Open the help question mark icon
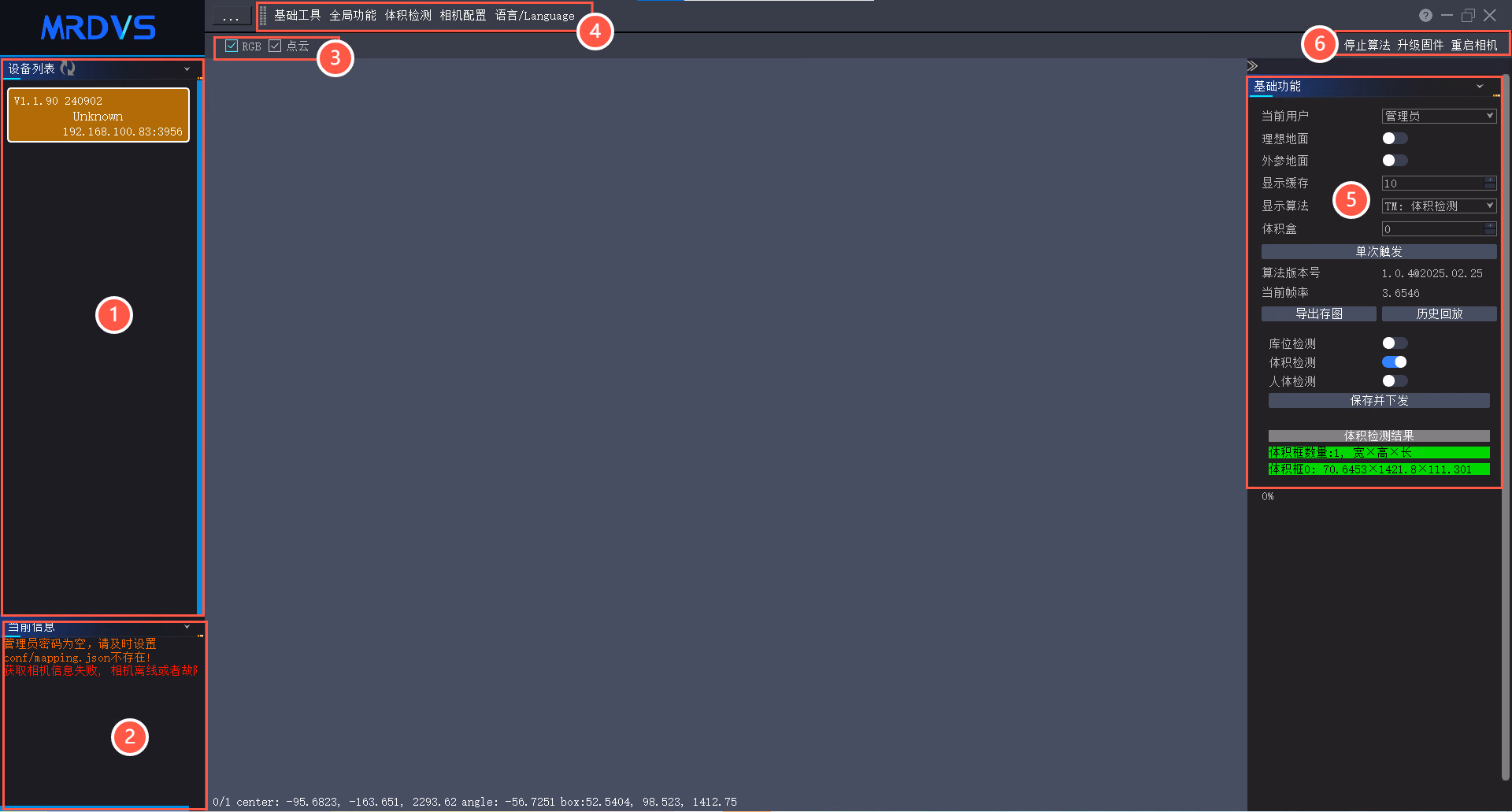Viewport: 1512px width, 812px height. pyautogui.click(x=1425, y=16)
